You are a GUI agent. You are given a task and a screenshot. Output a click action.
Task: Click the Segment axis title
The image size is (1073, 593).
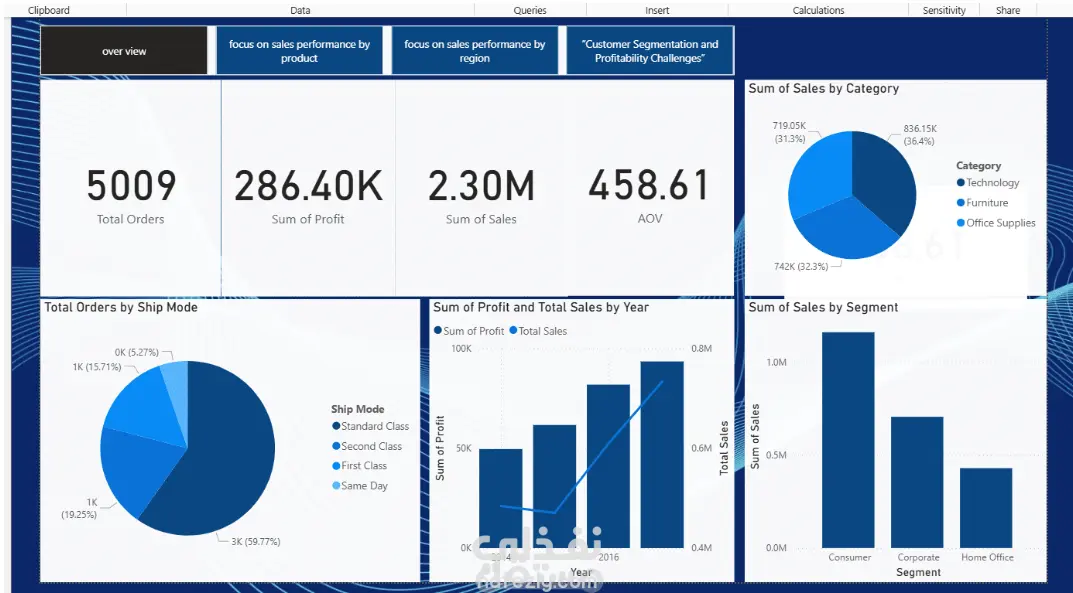(x=918, y=572)
